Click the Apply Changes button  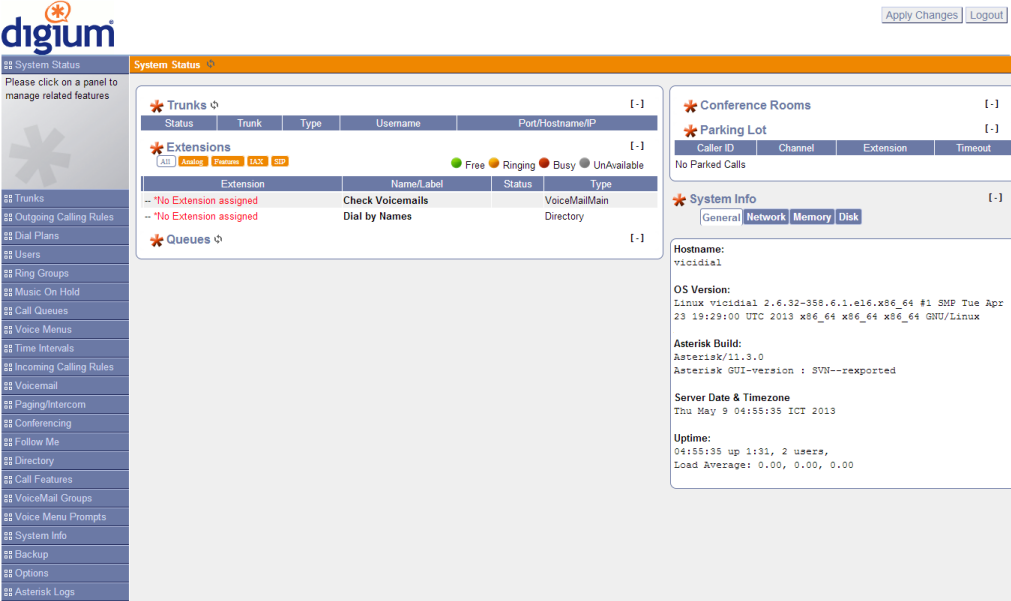921,15
